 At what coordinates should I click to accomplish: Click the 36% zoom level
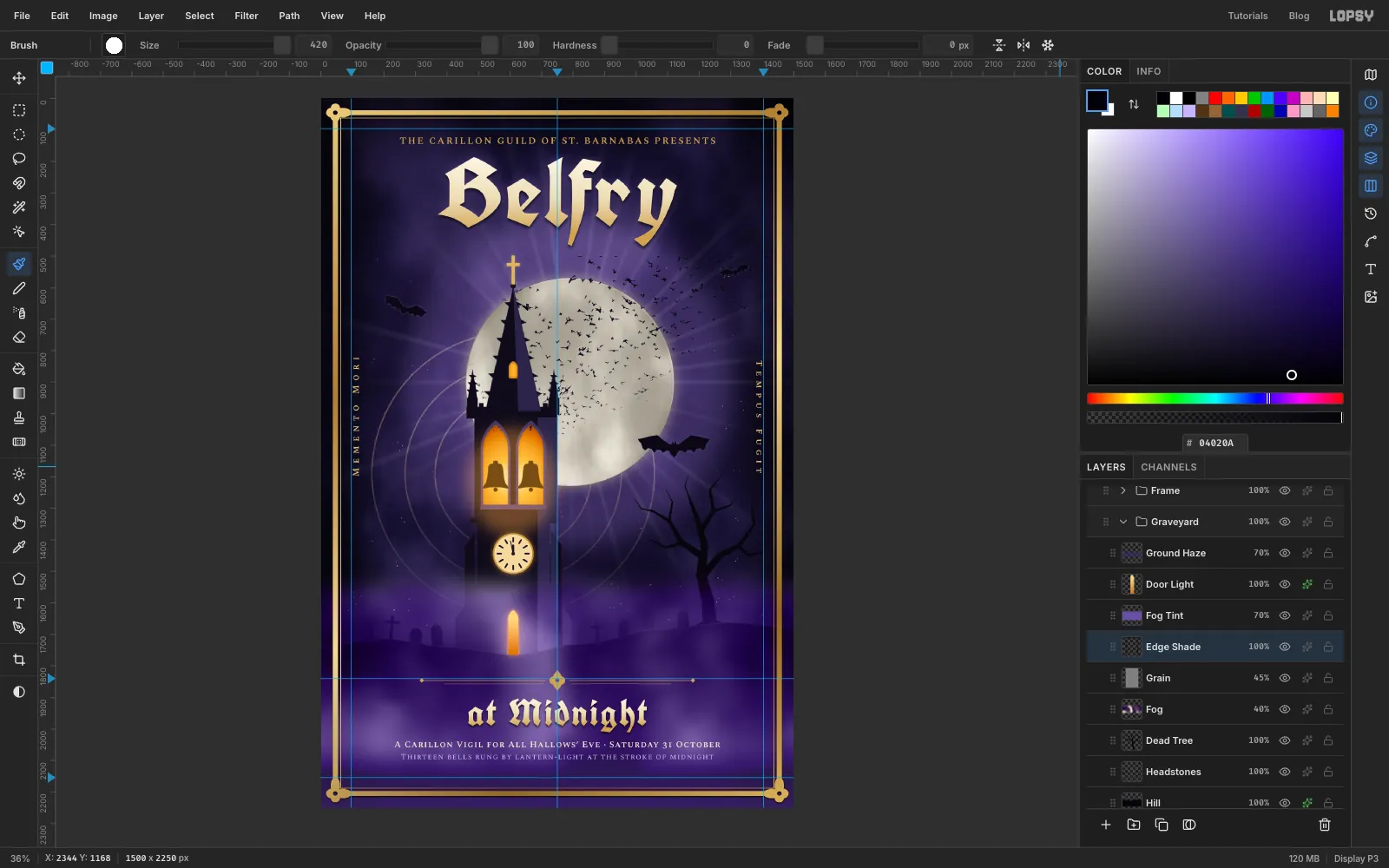pos(20,858)
